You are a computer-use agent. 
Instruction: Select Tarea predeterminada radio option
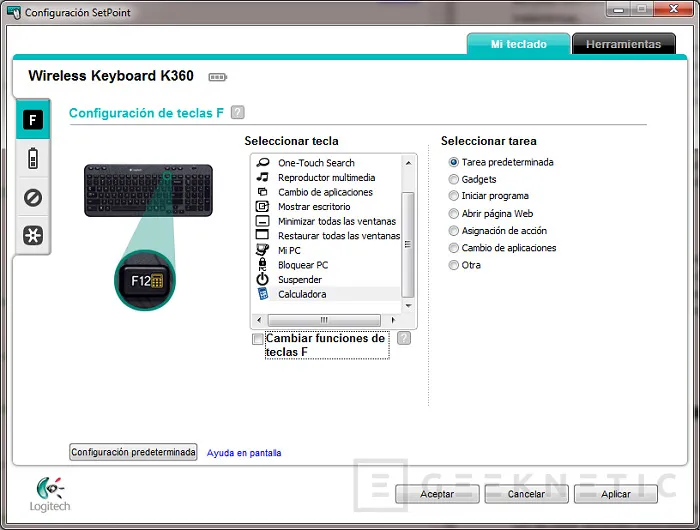tap(454, 162)
